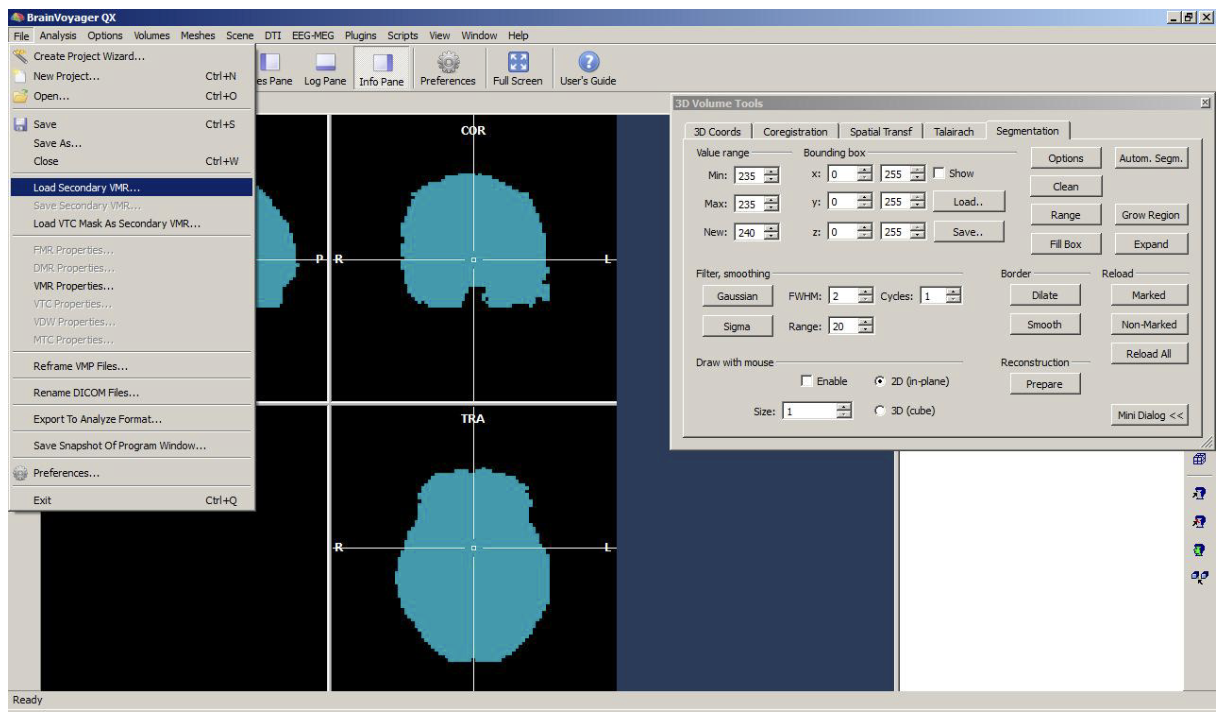This screenshot has width=1224, height=722.
Task: Click the Autom. Segm. button
Action: pos(1150,158)
